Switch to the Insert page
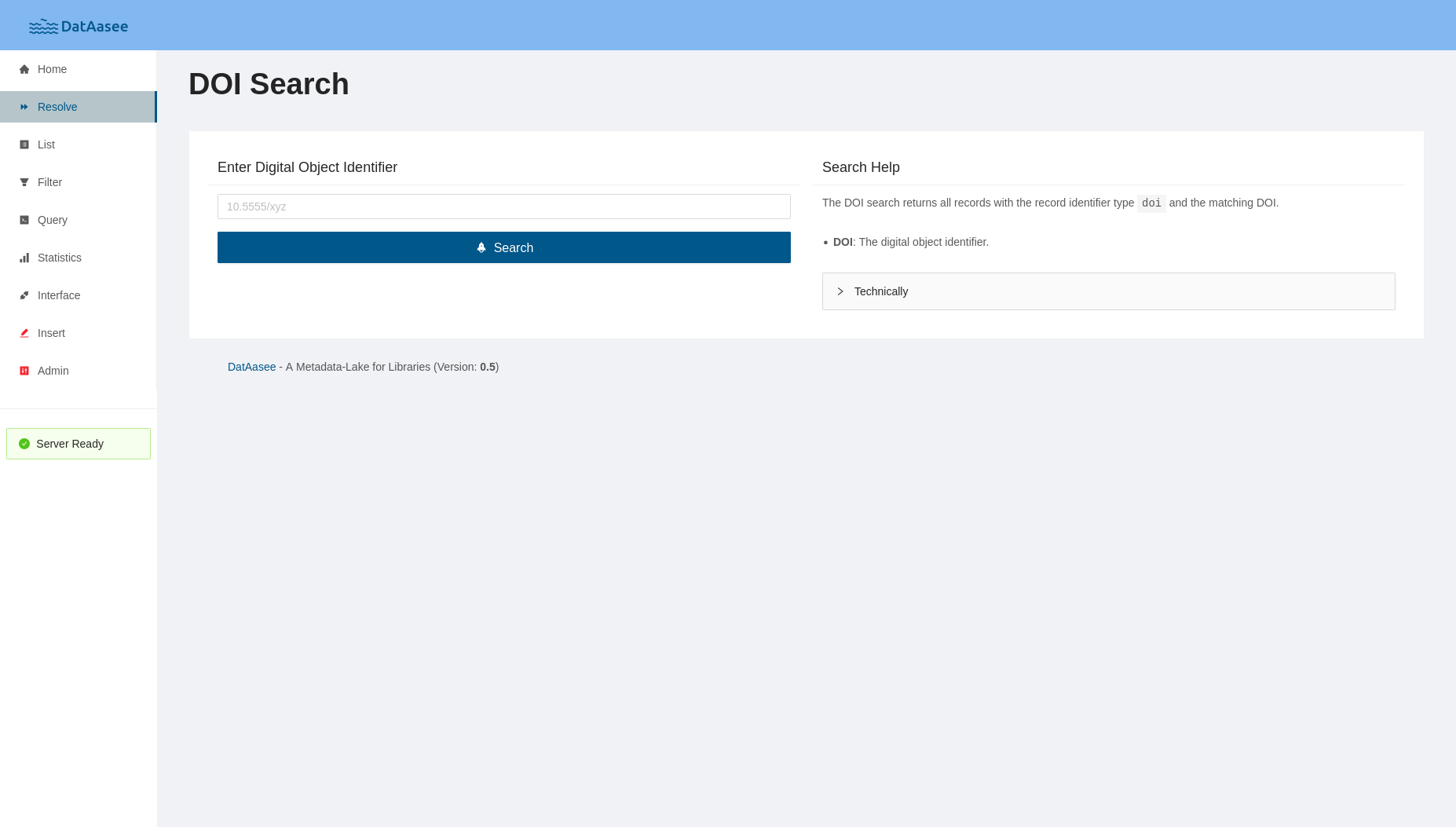 (51, 333)
